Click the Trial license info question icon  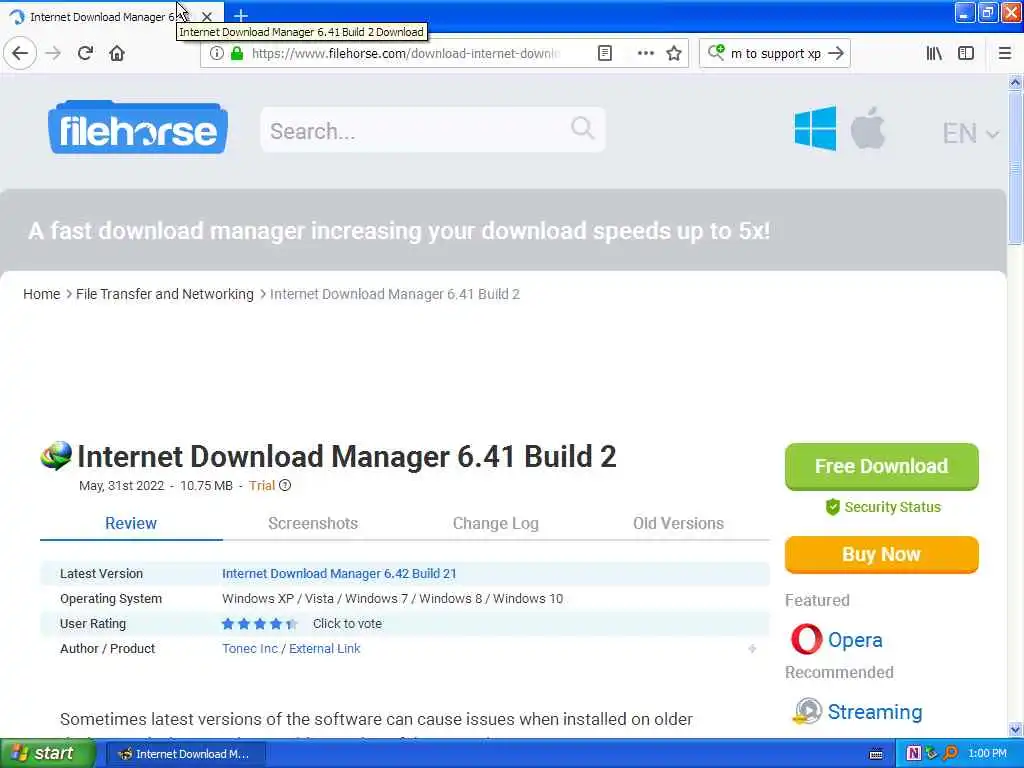point(285,486)
